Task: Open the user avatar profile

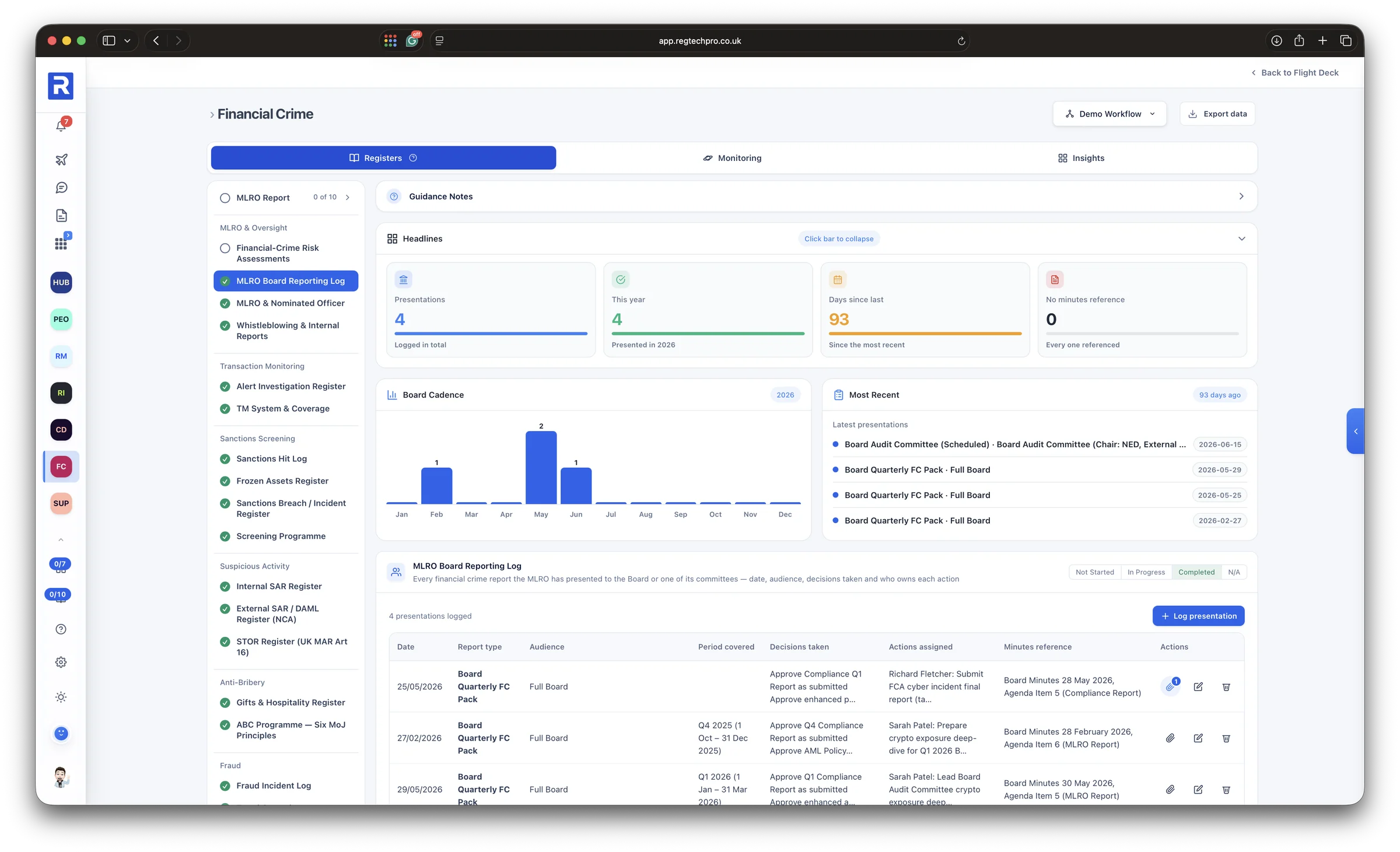Action: coord(61,777)
